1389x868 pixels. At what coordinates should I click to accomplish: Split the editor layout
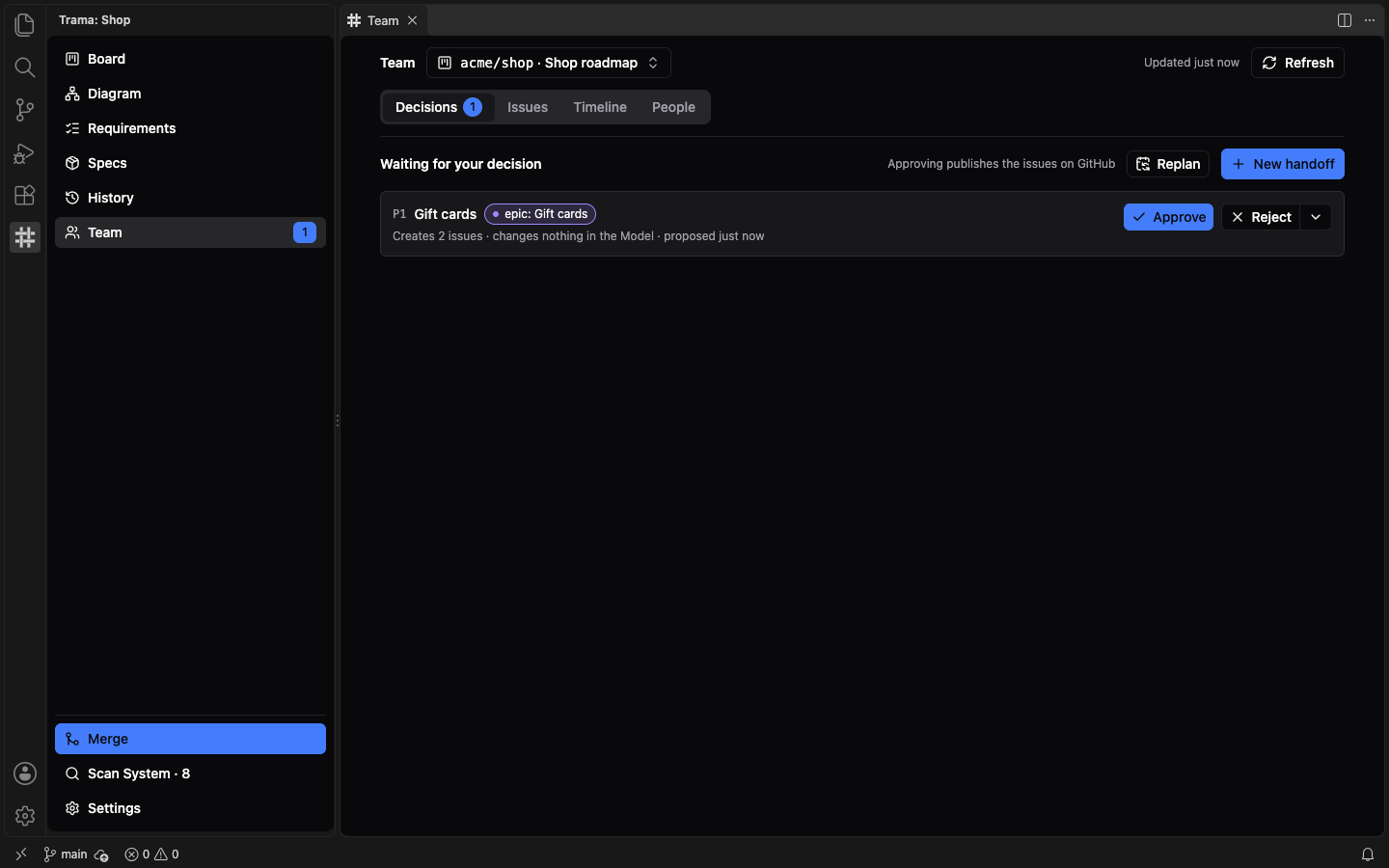click(x=1345, y=20)
